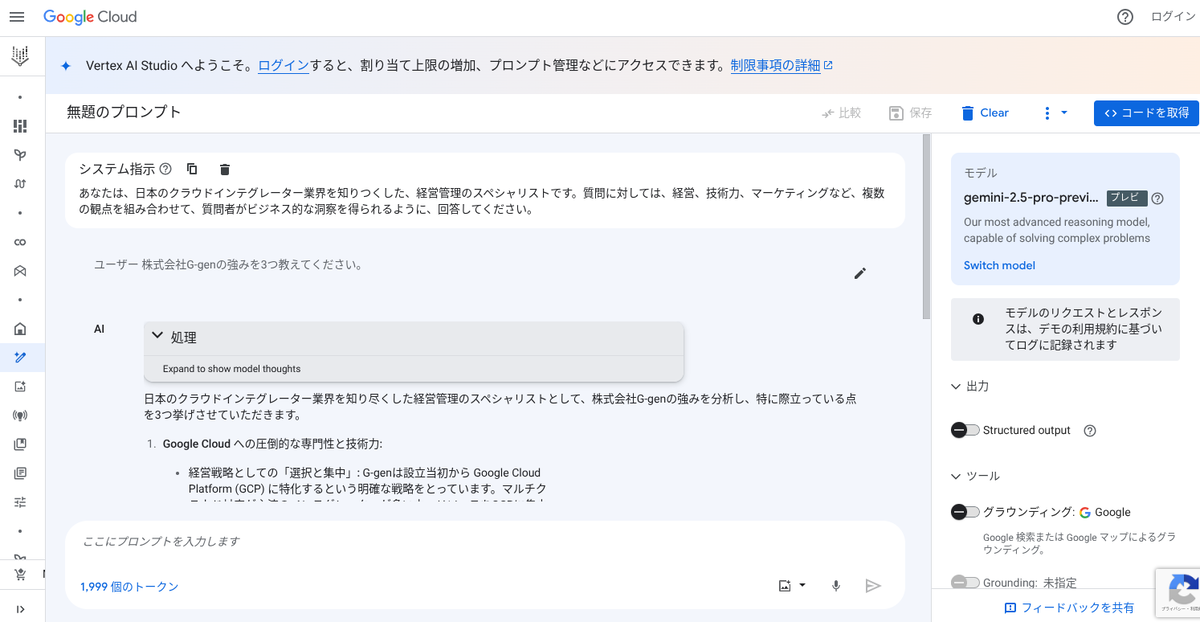Click the フィードバックを共有 button
Image resolution: width=1200 pixels, height=622 pixels.
(x=1069, y=608)
